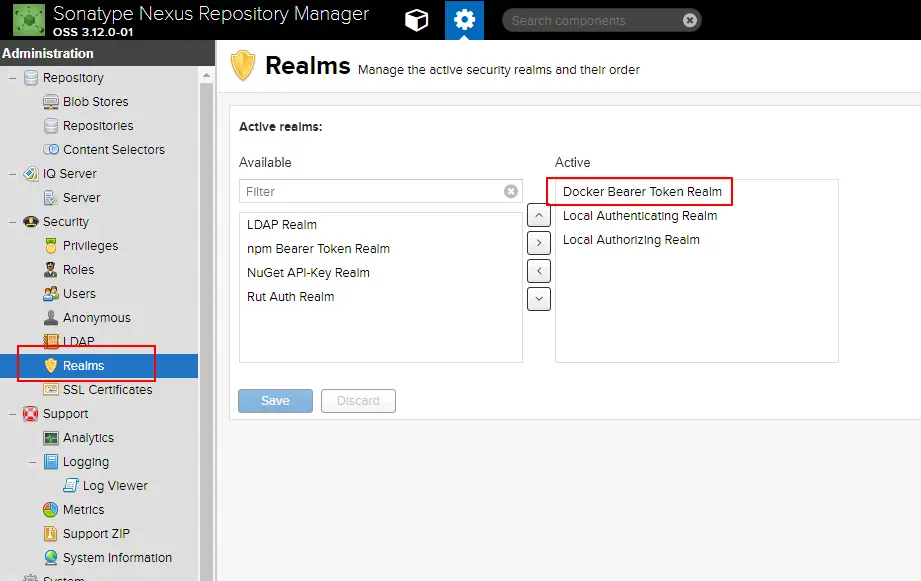Click the Content Selectors icon
The image size is (921, 581).
click(51, 149)
